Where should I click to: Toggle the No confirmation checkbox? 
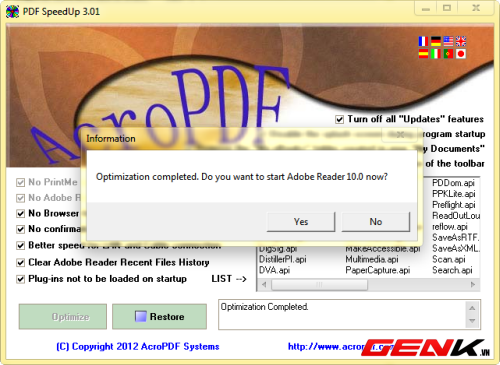coord(21,229)
